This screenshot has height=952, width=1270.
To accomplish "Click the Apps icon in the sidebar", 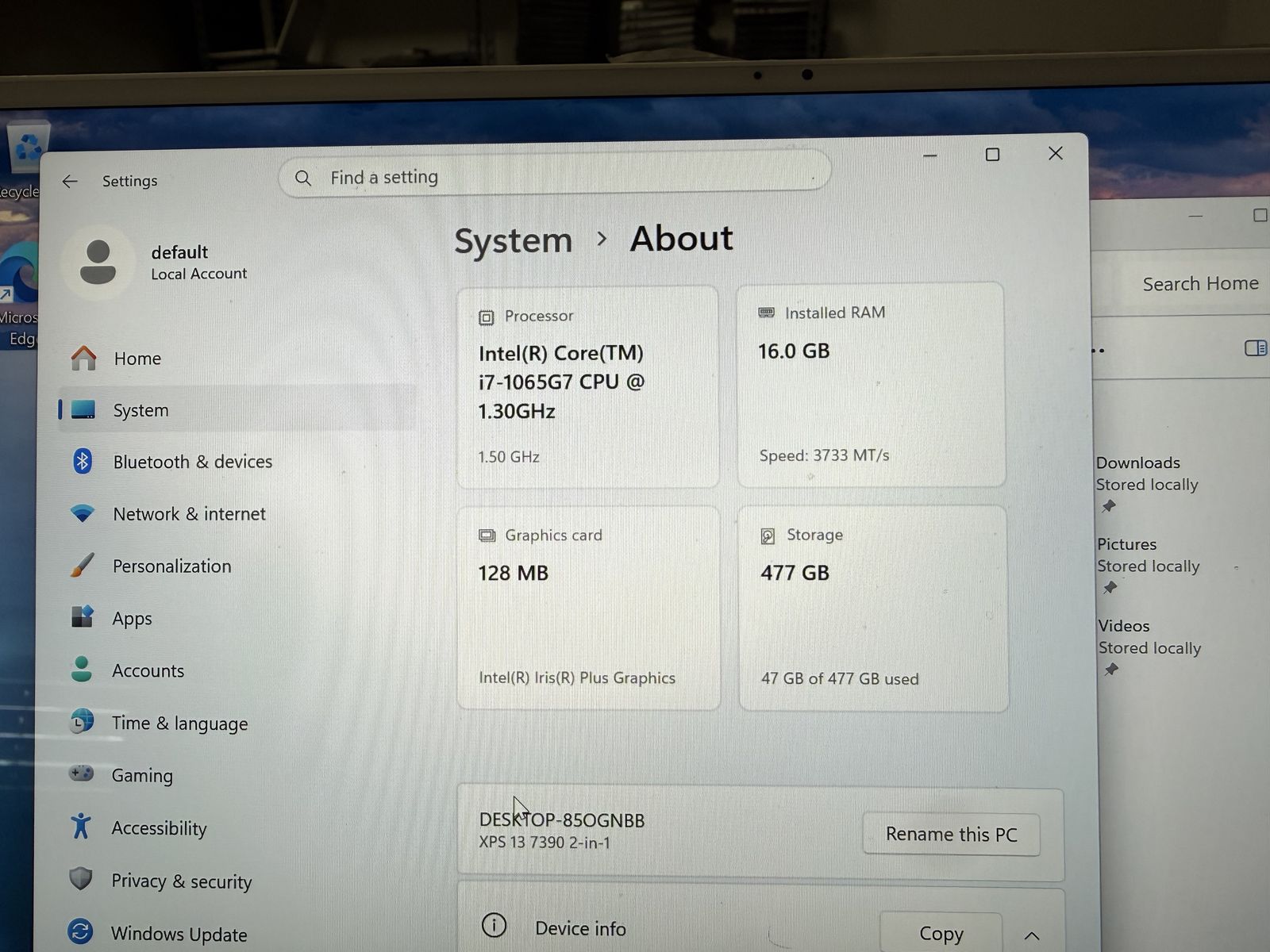I will (82, 617).
